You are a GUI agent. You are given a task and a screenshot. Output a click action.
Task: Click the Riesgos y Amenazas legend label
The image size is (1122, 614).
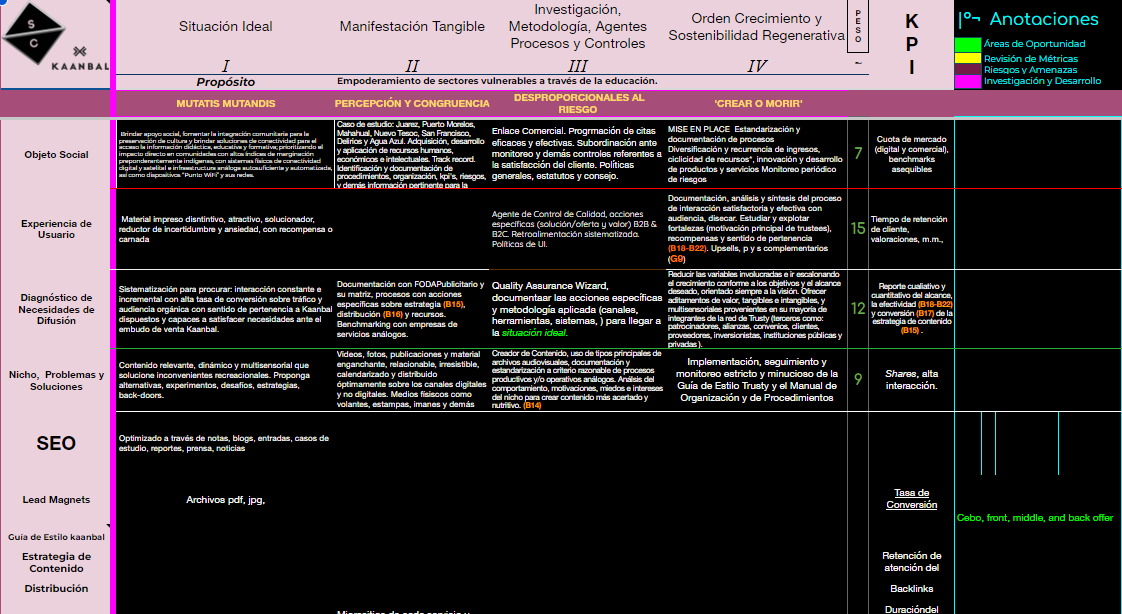point(1030,69)
